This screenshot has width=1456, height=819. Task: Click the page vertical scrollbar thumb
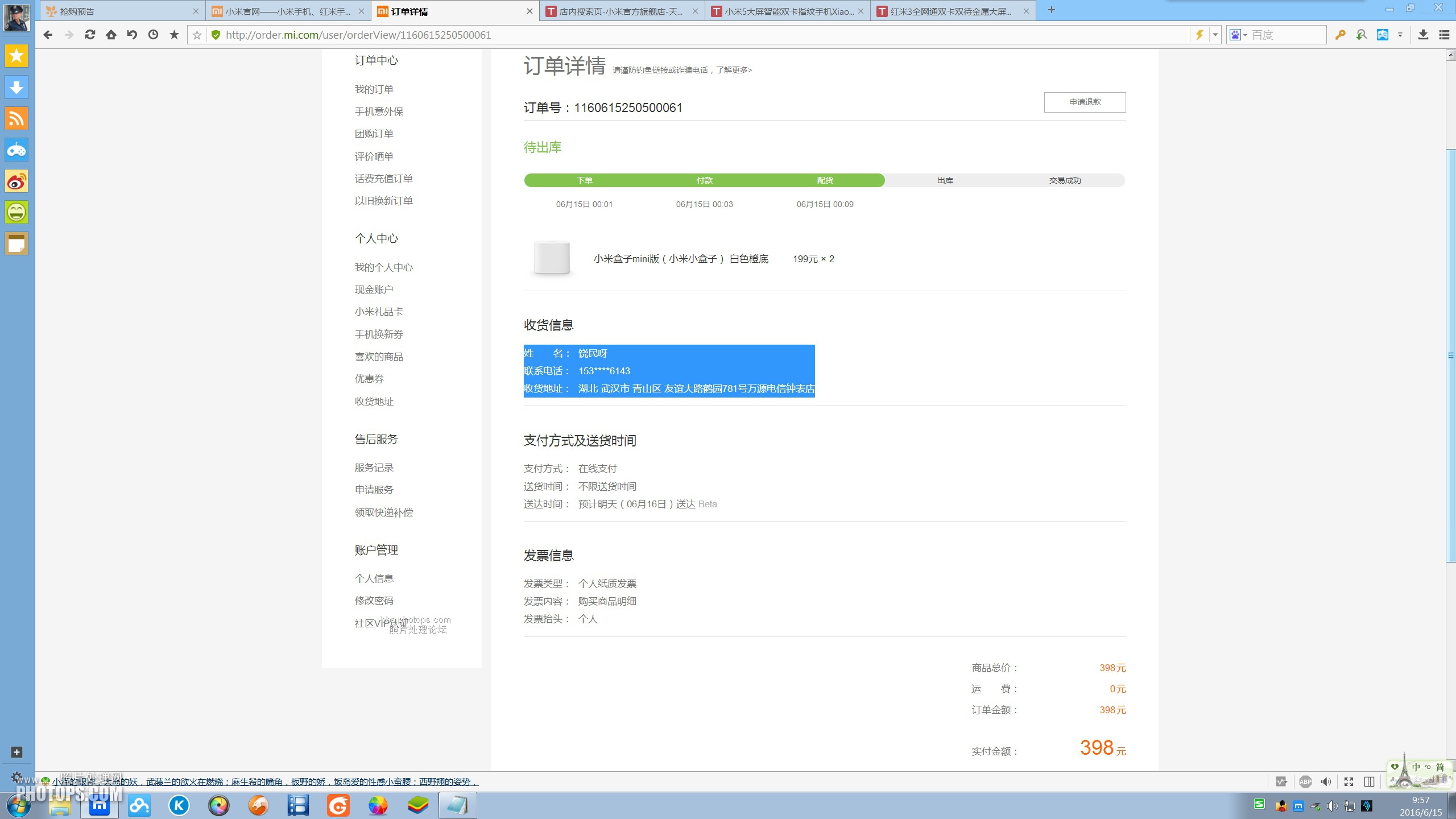[1450, 355]
